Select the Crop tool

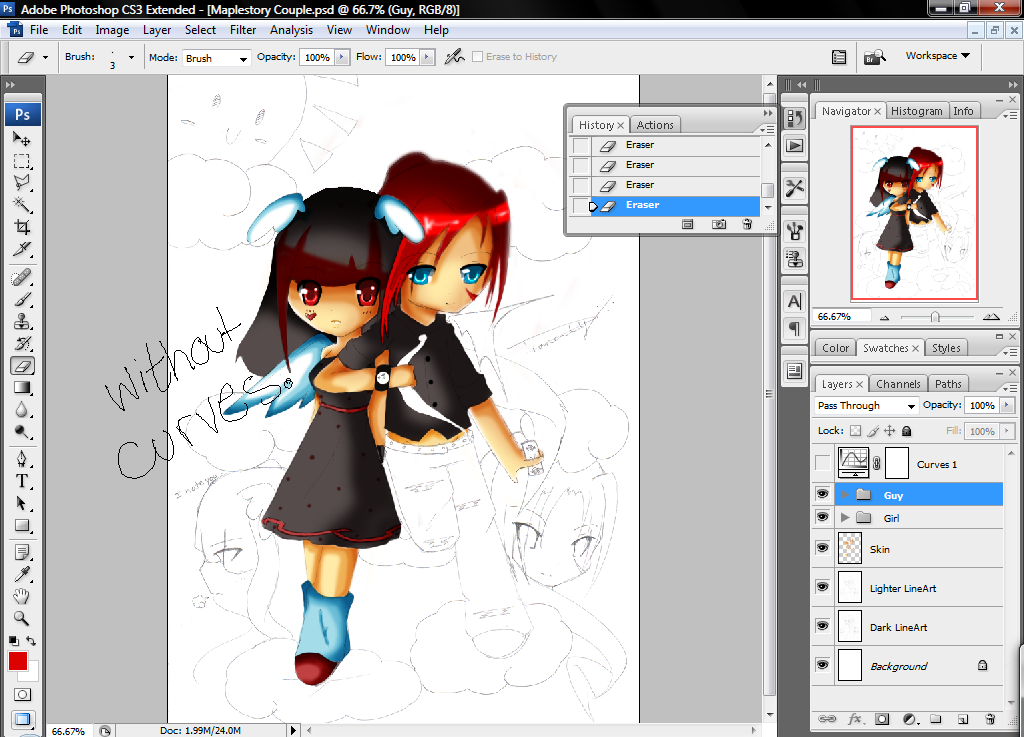(22, 227)
